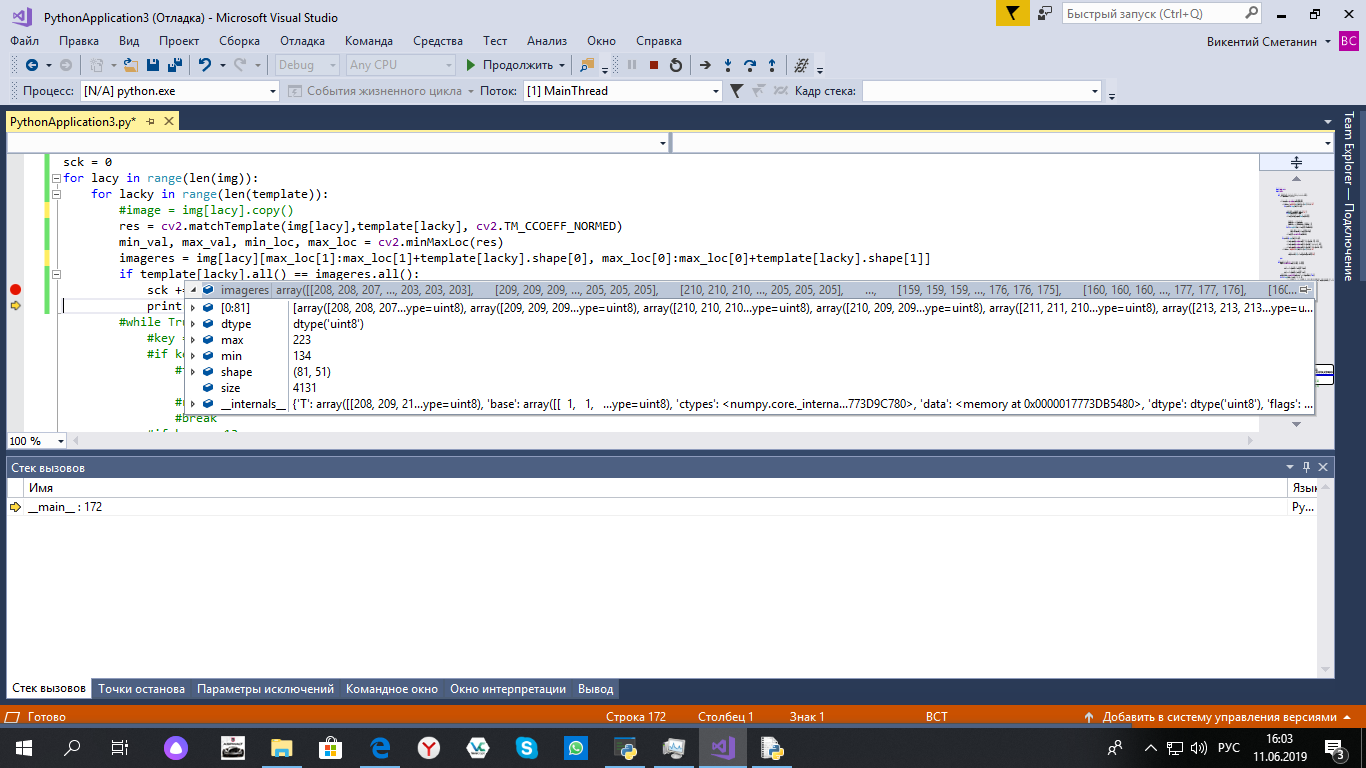Pin the PythonApplication3.py tab
This screenshot has height=768, width=1366.
(x=151, y=121)
